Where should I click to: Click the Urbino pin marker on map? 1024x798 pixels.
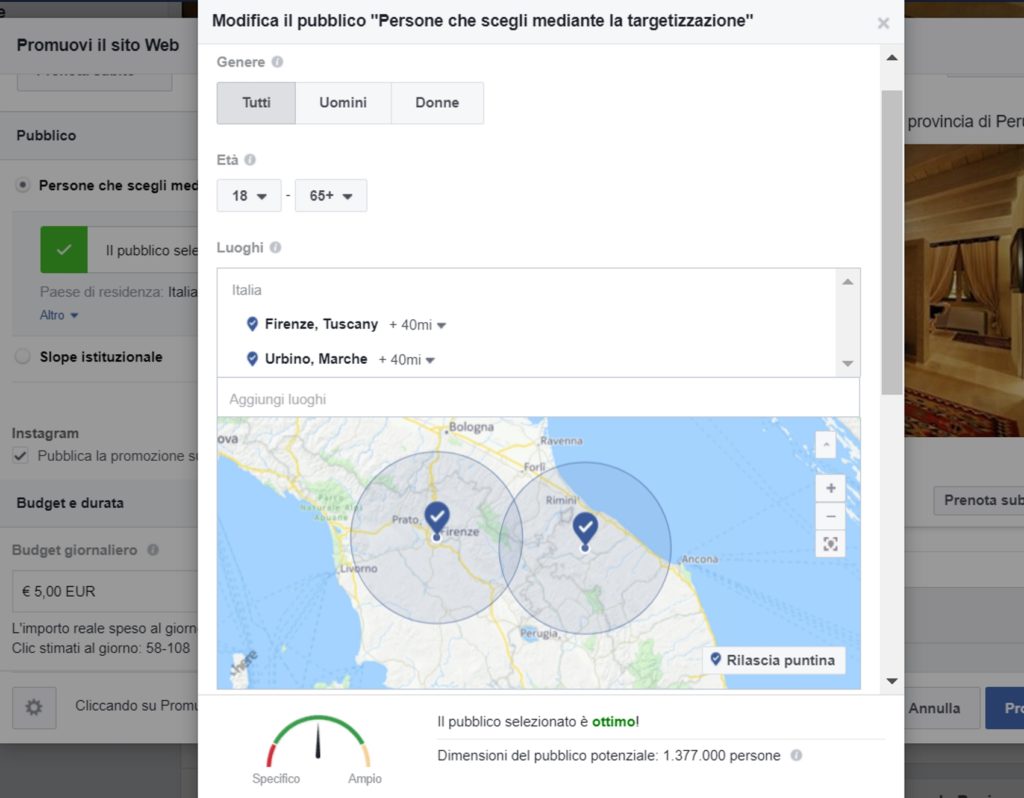point(585,528)
